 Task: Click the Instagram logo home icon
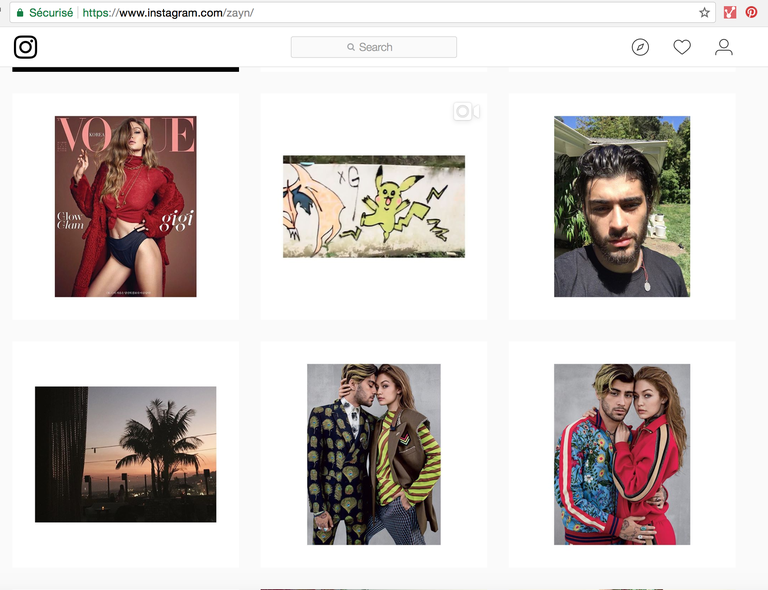tap(25, 47)
